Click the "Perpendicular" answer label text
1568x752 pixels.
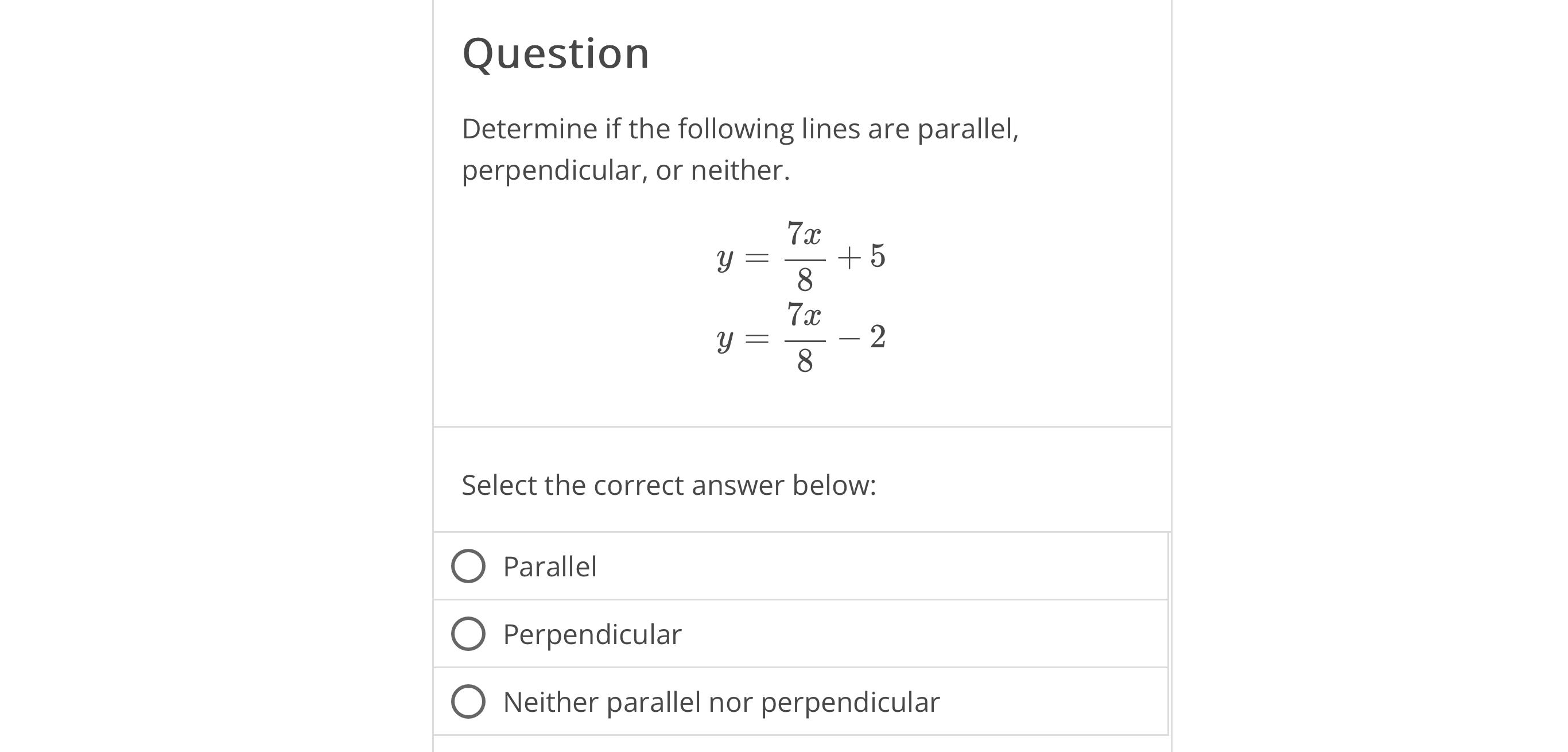tap(592, 635)
